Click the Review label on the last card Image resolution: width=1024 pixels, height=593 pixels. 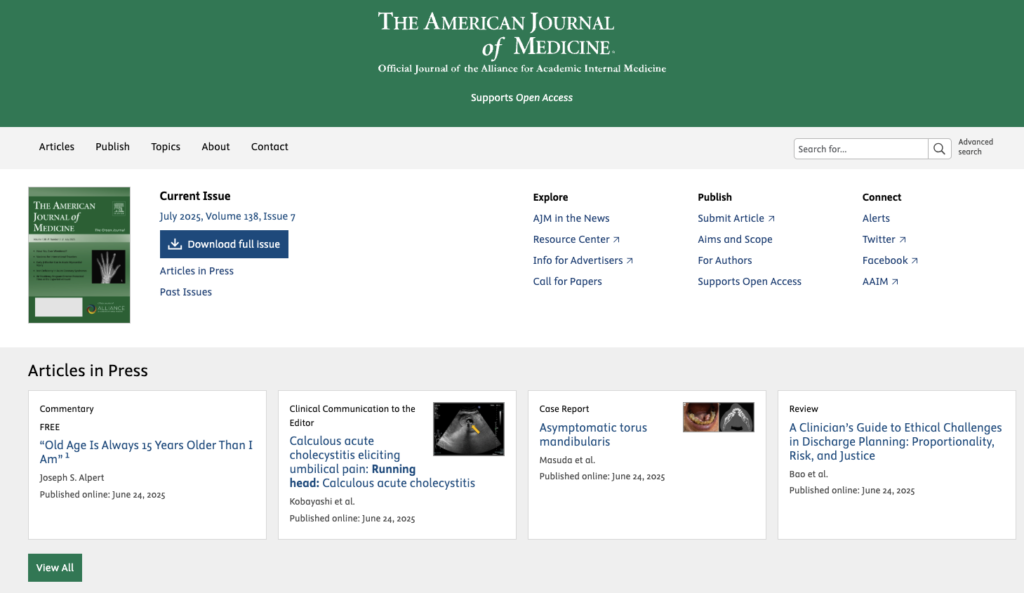[x=803, y=409]
